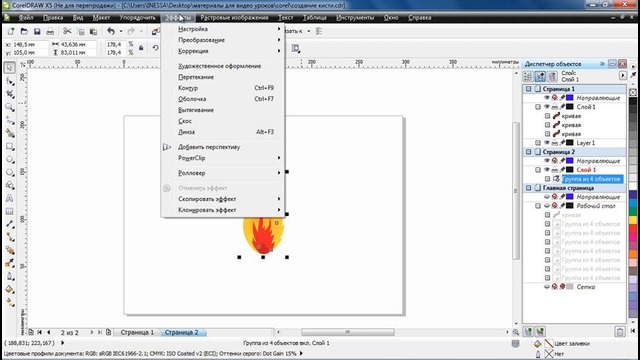Click the object width field 43,636 мм
Viewport: 640px width, 360px height.
coord(77,44)
